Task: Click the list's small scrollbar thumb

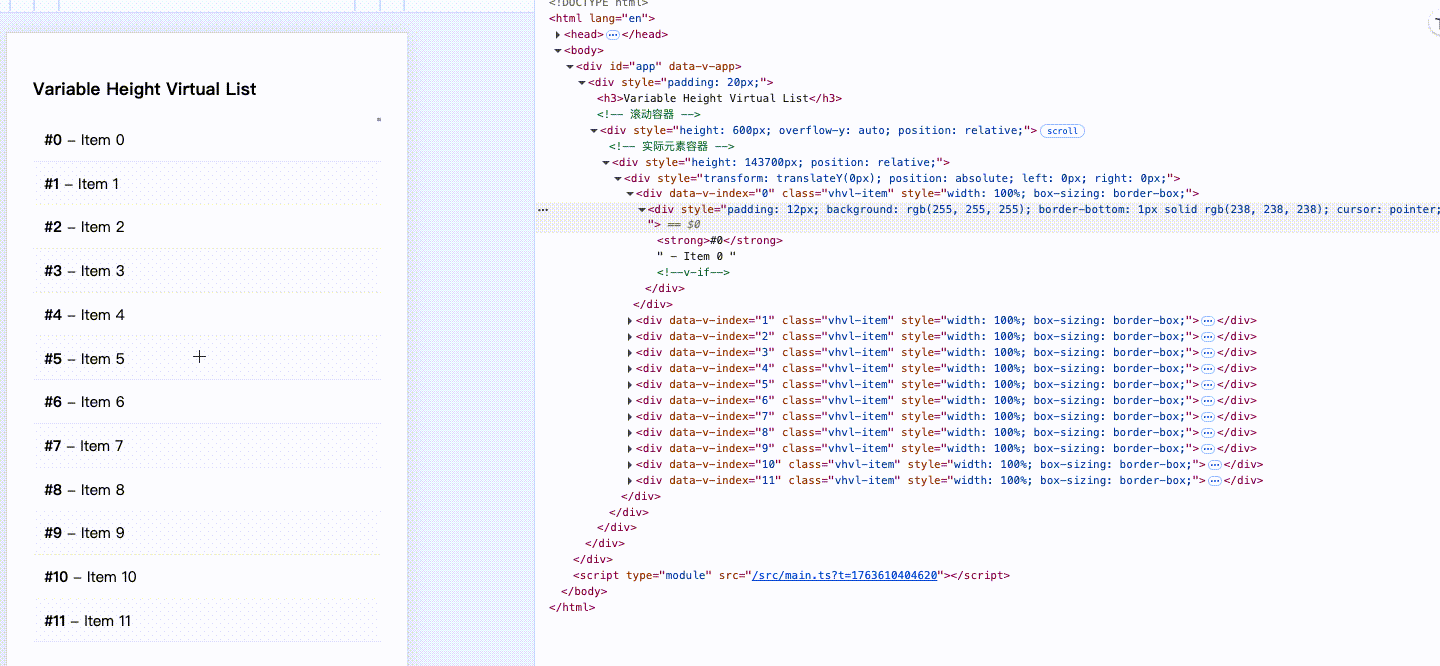Action: (x=379, y=120)
